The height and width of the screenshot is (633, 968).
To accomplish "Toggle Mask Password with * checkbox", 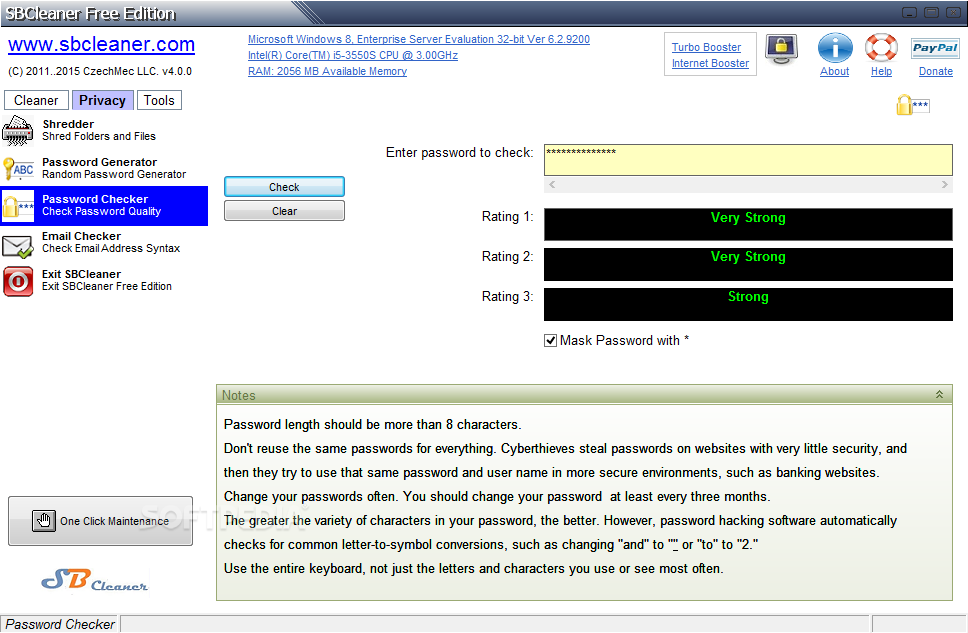I will click(x=551, y=341).
